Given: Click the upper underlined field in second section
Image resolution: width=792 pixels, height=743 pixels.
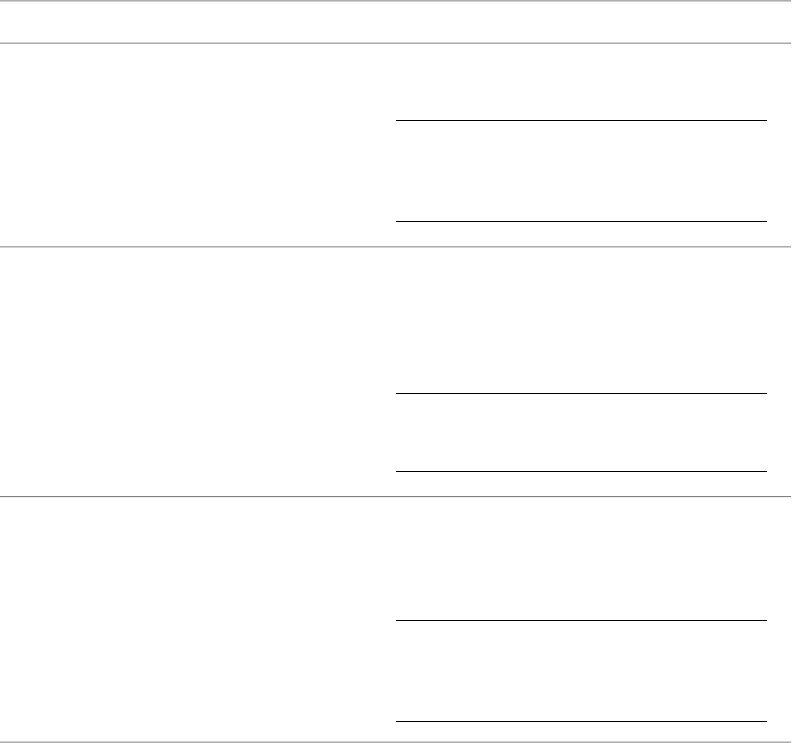Looking at the screenshot, I should 581,383.
